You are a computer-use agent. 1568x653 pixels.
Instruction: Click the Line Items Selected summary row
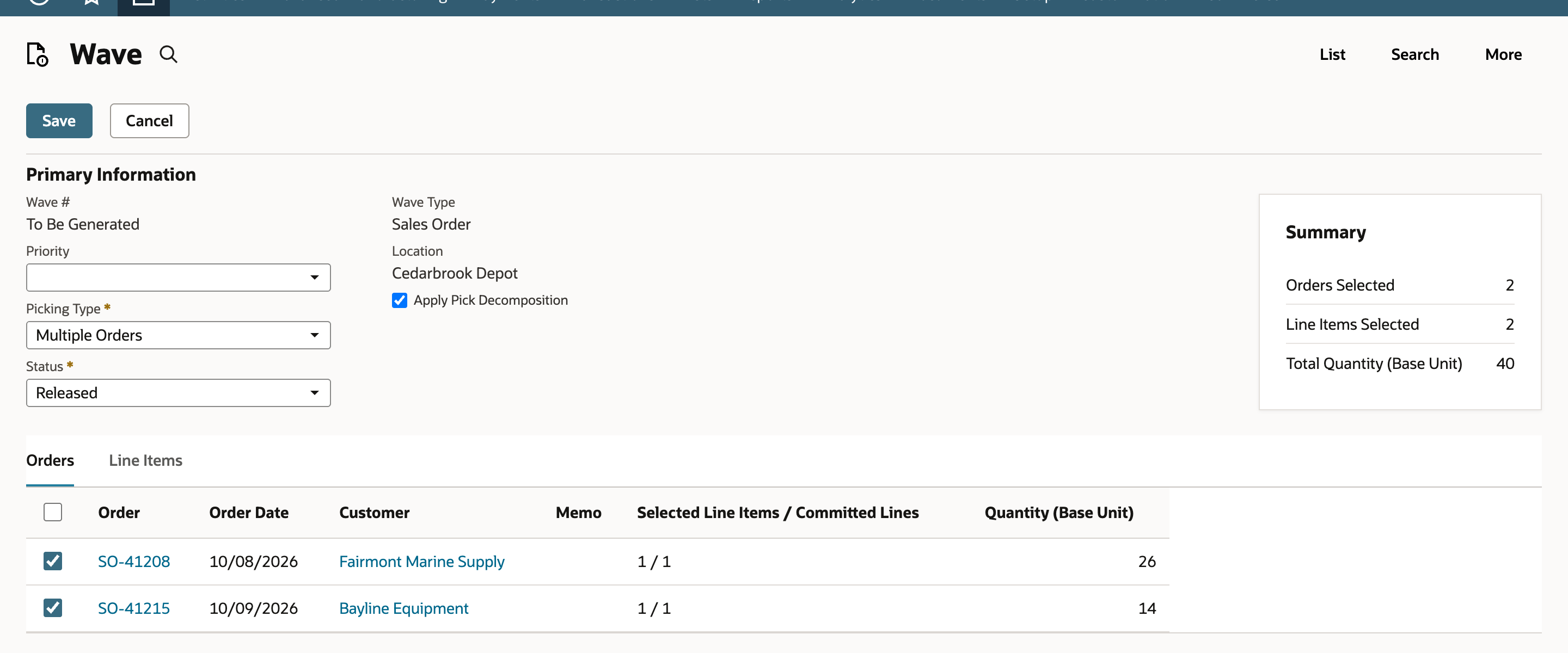tap(1399, 324)
